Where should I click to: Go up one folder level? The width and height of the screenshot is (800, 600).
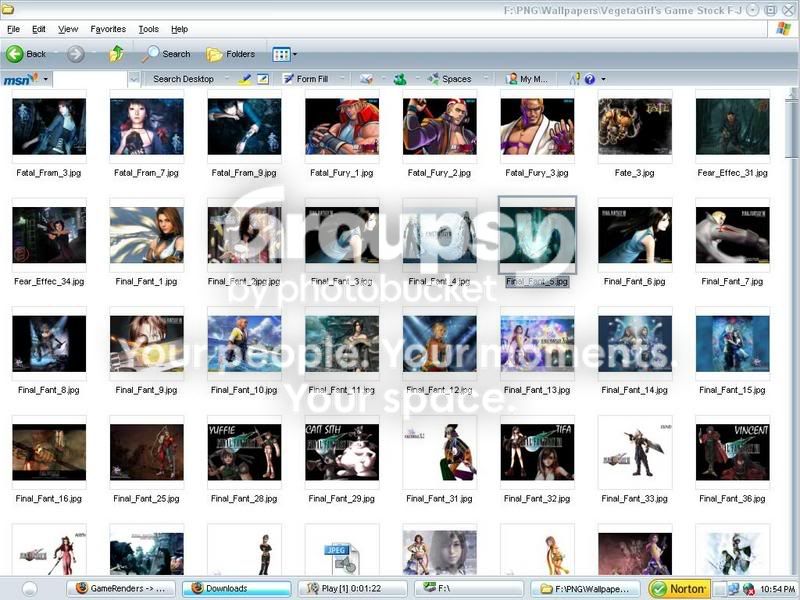click(117, 54)
